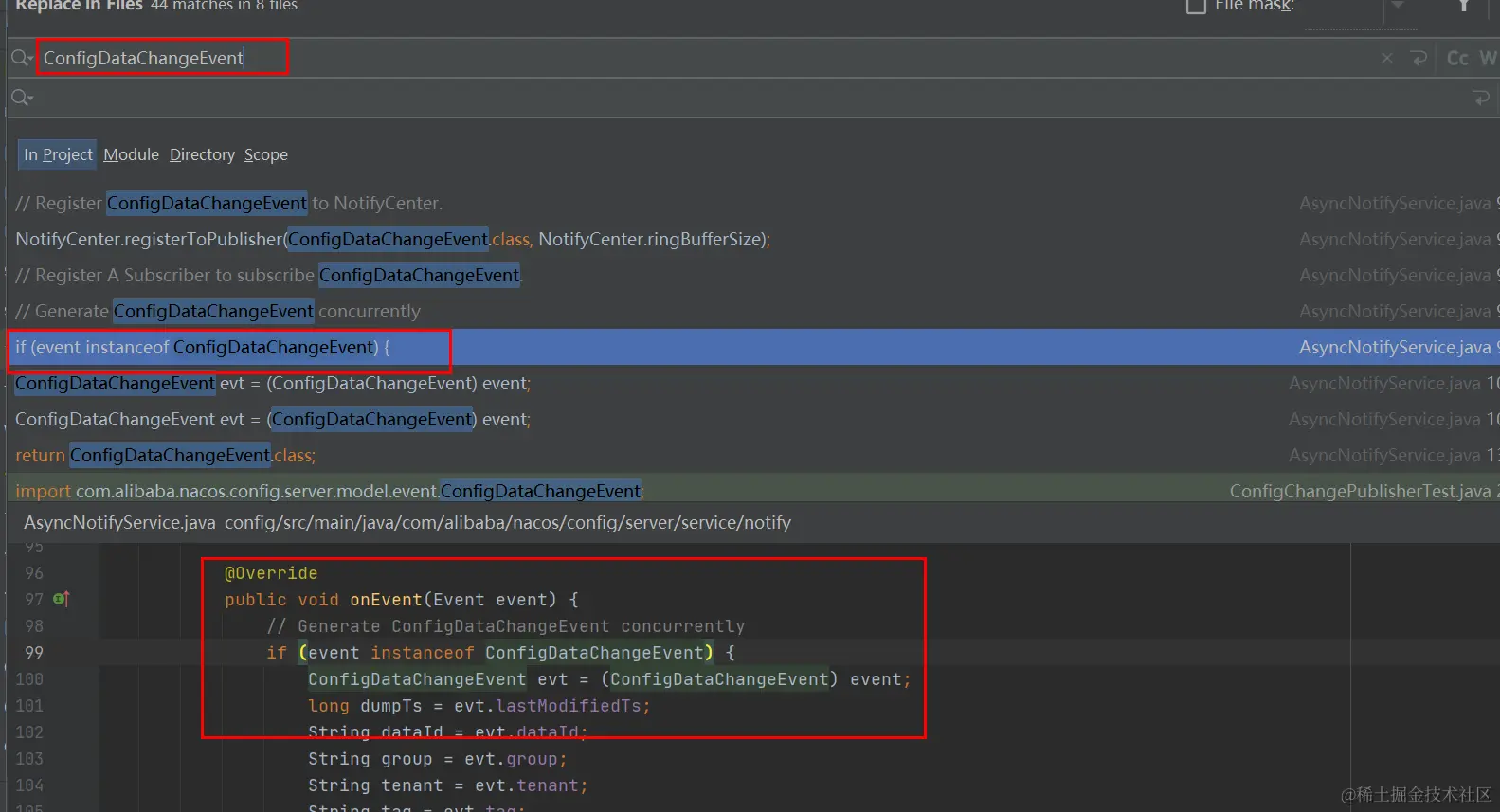The height and width of the screenshot is (812, 1500).
Task: Switch to the Scope tab
Action: click(x=266, y=154)
